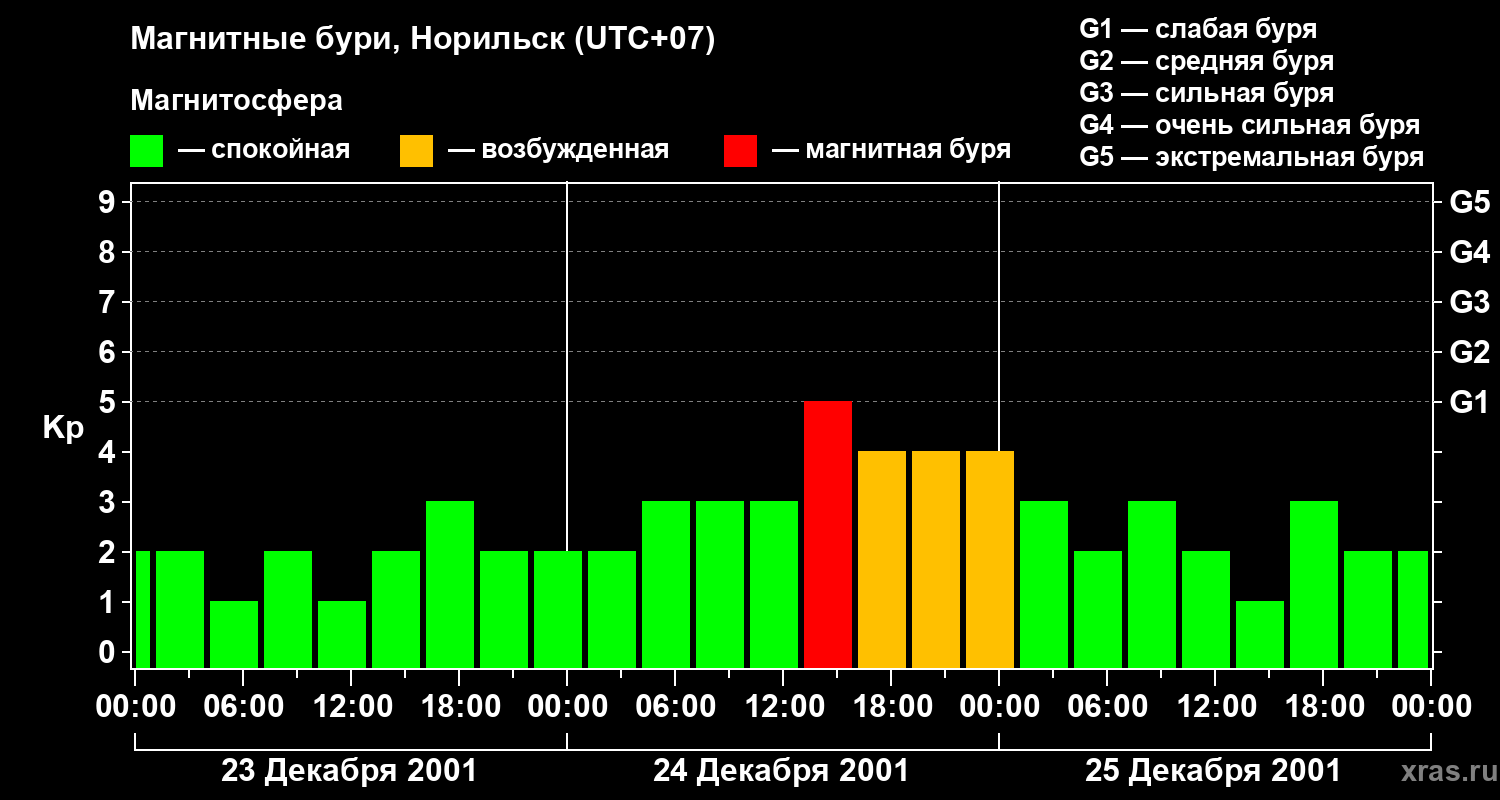1500x800 pixels.
Task: Click the 'Kp' axis label
Action: tap(63, 428)
